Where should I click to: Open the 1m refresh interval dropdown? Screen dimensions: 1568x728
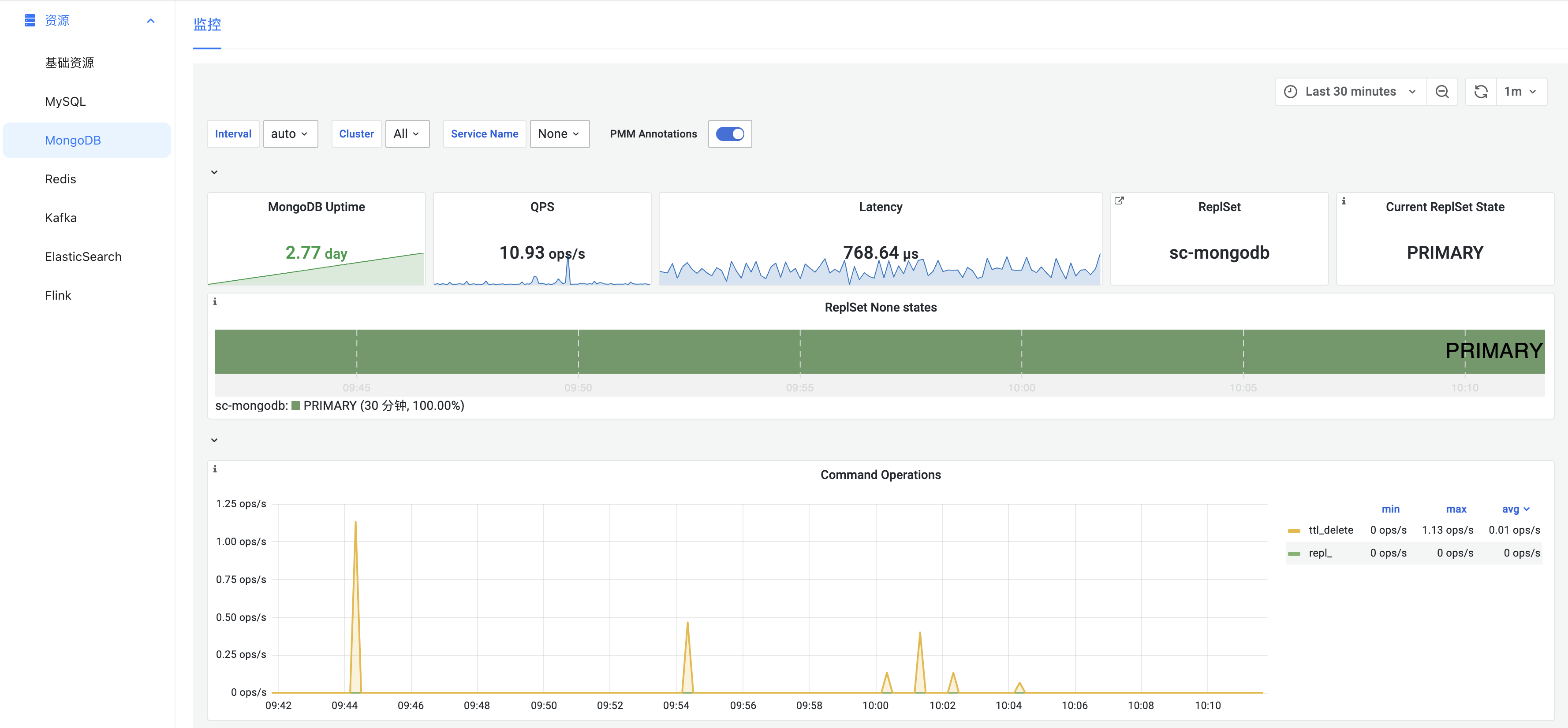coord(1521,91)
